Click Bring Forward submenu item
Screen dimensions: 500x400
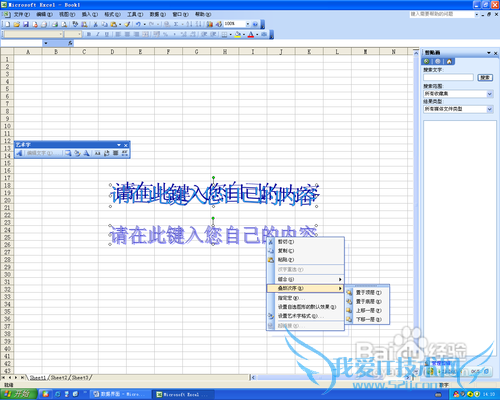(x=367, y=310)
